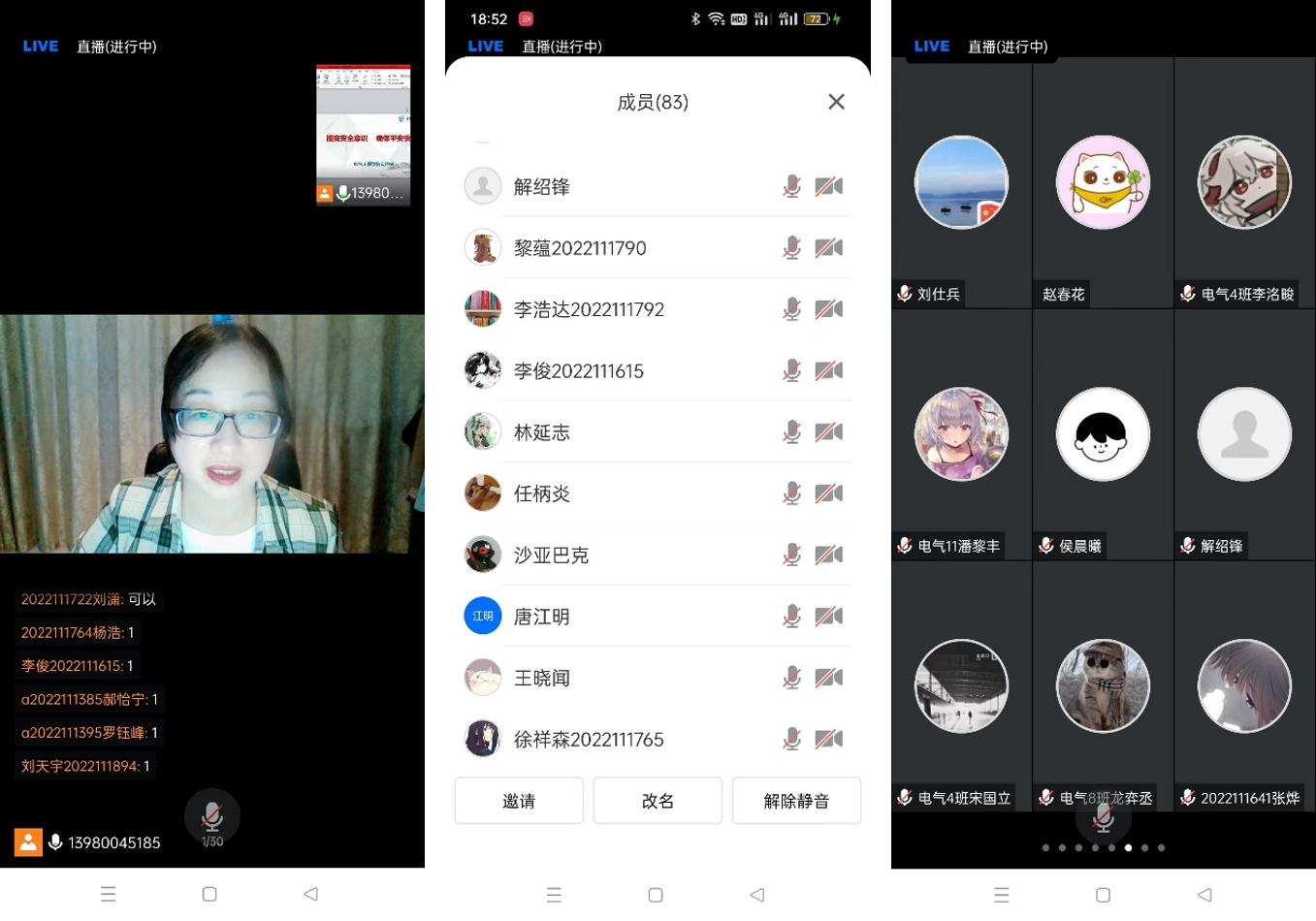This screenshot has width=1316, height=921.
Task: Open 沙亚巴克 member entry in list
Action: click(551, 556)
